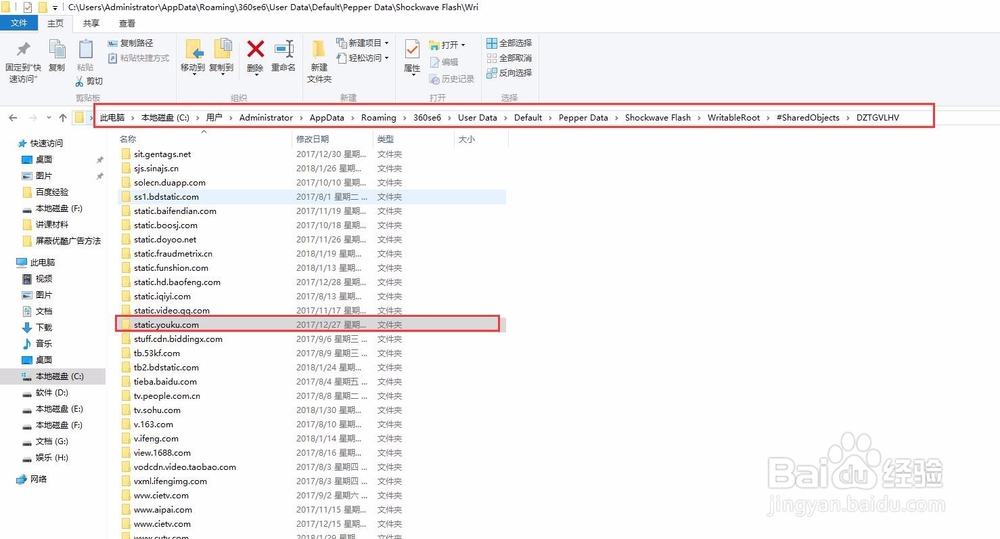Switch to the Home (主页) tab

(x=55, y=23)
